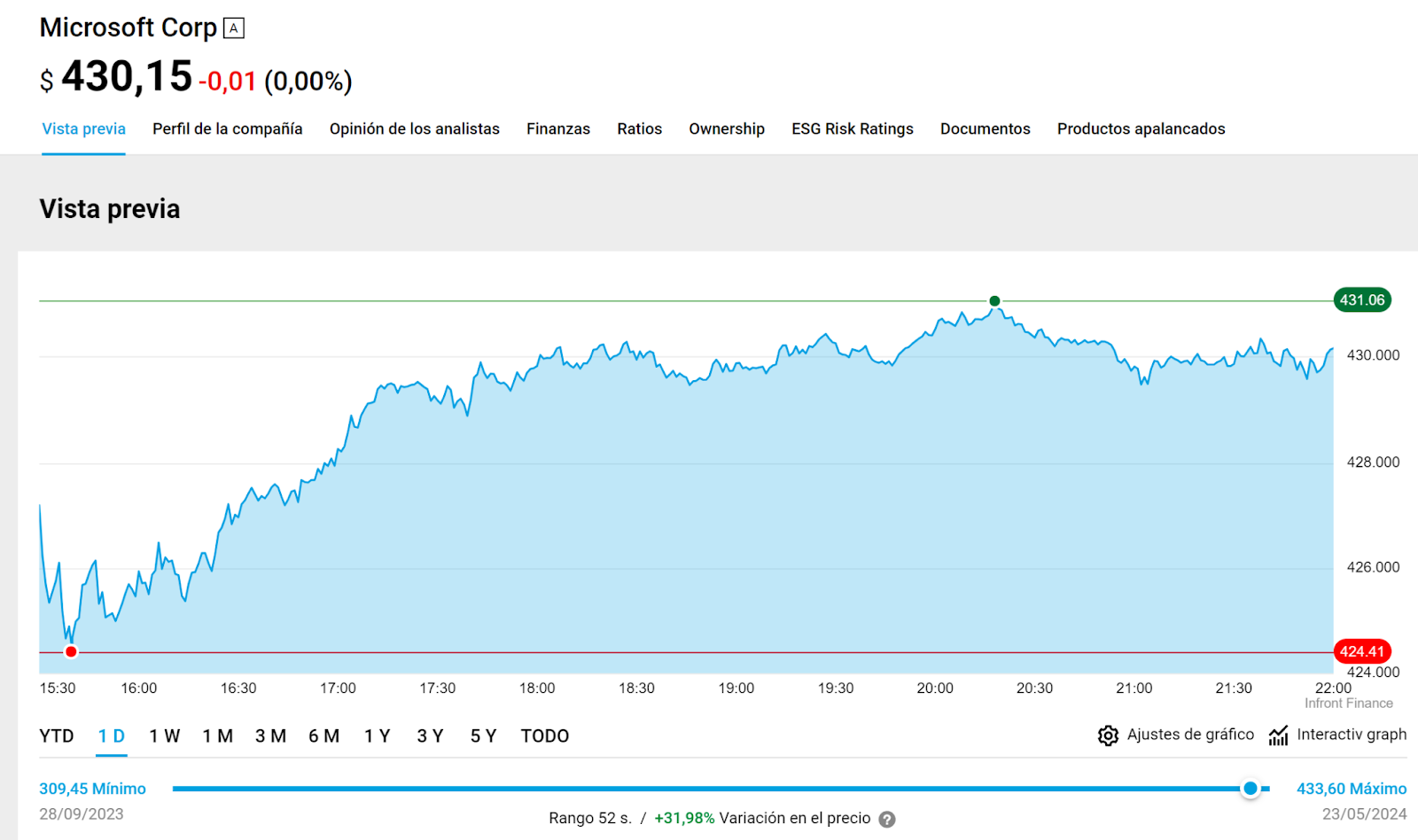Choose 1 W time range
The height and width of the screenshot is (840, 1418).
tap(165, 736)
